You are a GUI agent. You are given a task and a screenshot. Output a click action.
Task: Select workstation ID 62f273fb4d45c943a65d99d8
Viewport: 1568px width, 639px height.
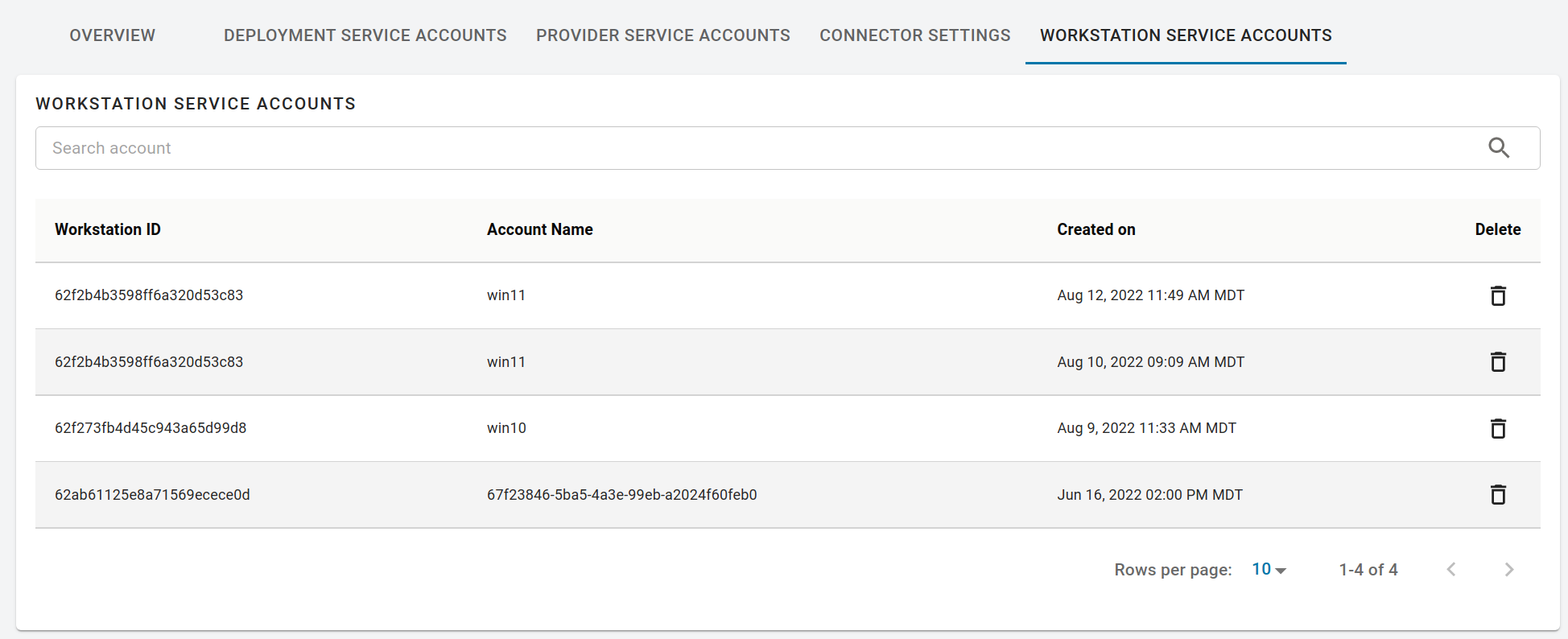(x=151, y=428)
